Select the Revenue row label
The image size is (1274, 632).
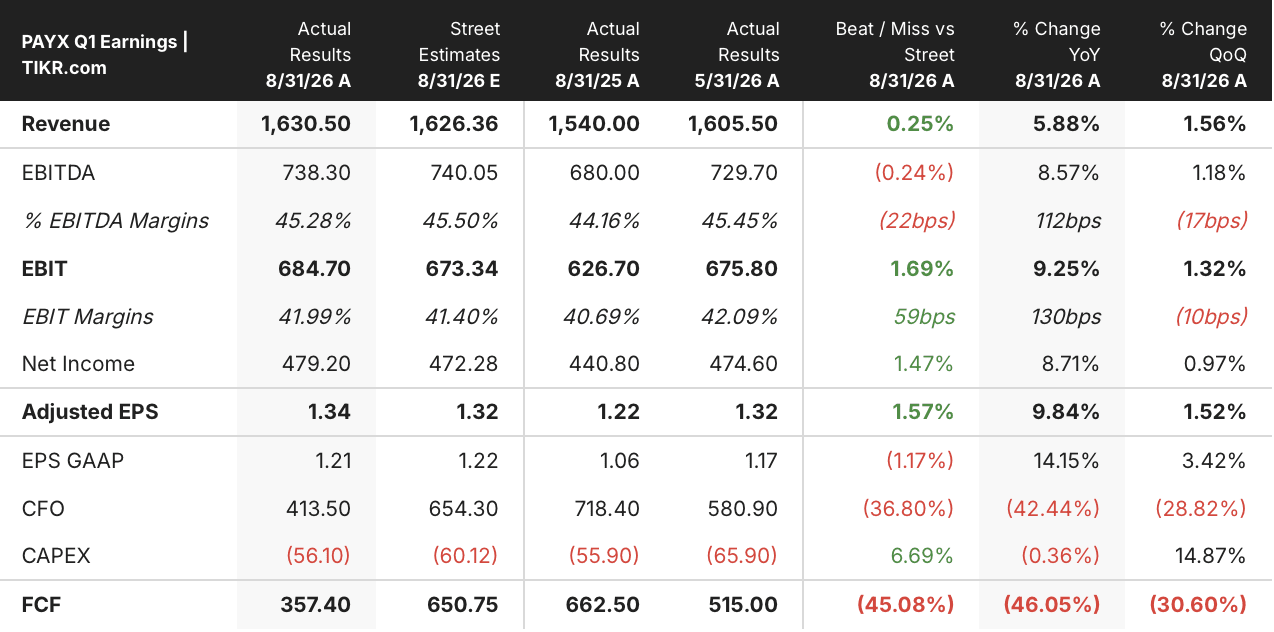click(66, 124)
